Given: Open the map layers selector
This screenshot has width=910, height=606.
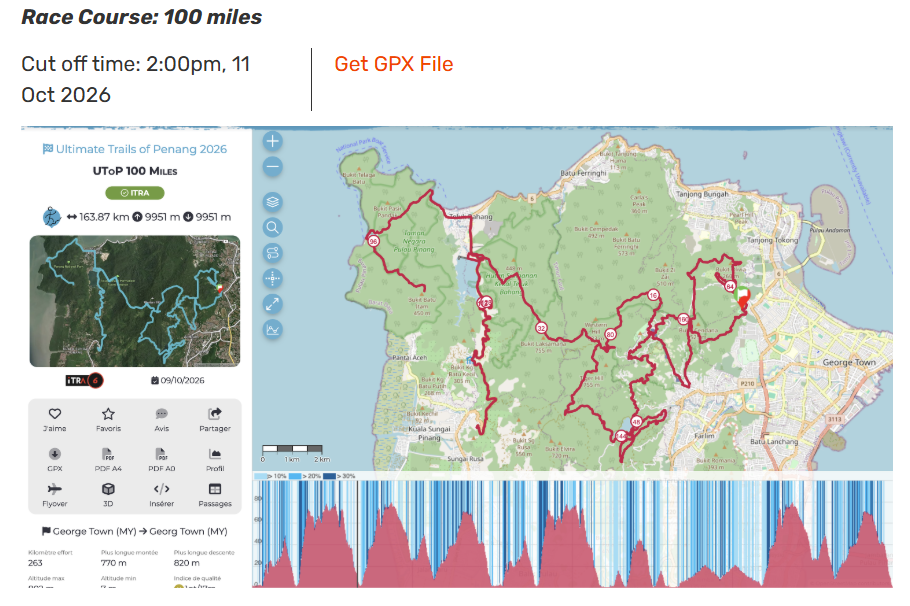Looking at the screenshot, I should [x=273, y=201].
